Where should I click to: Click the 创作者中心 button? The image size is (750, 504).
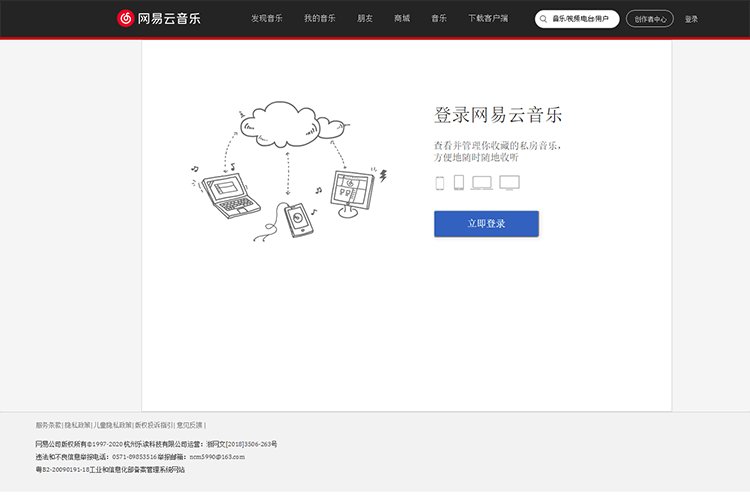(x=650, y=19)
